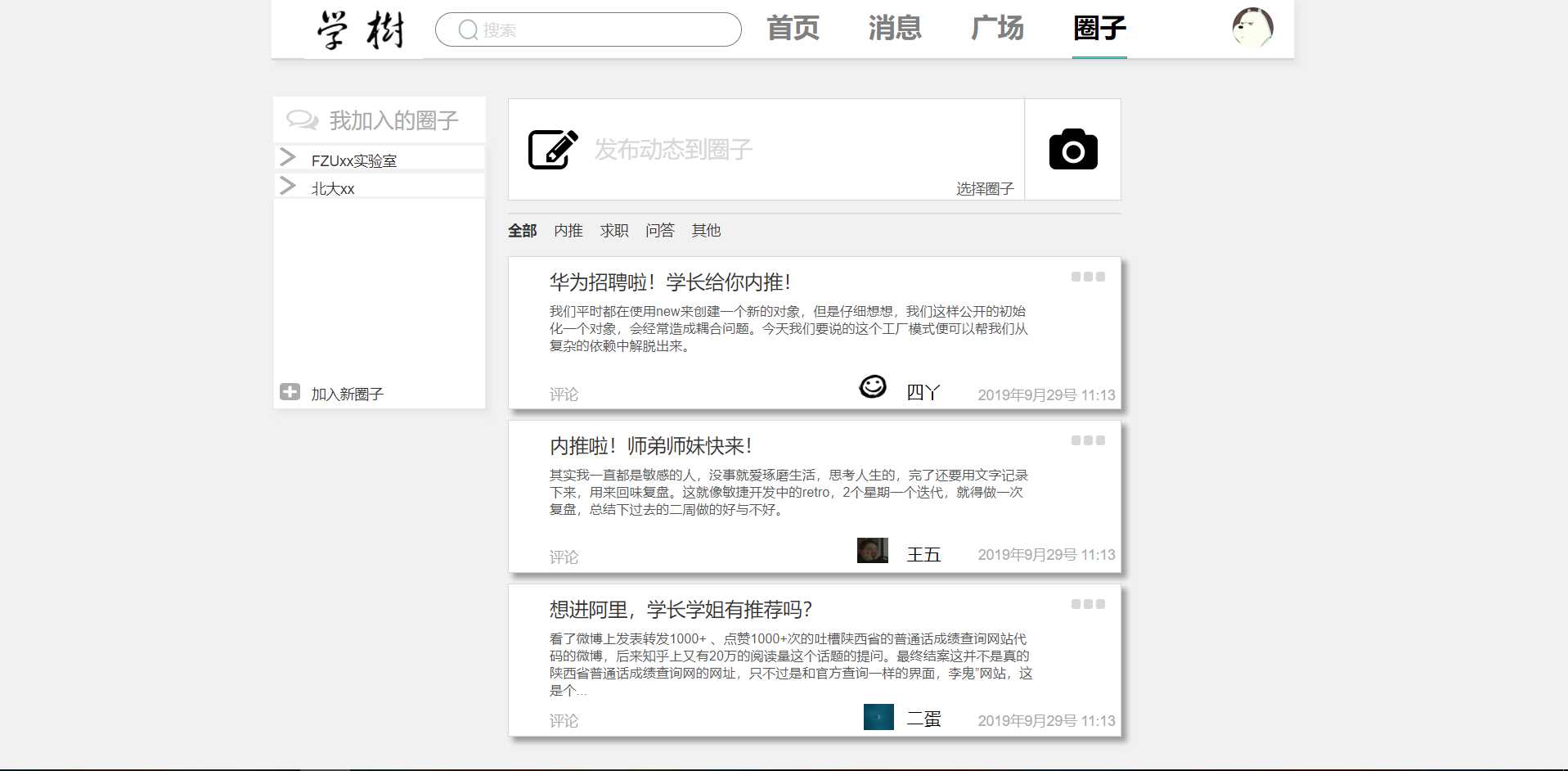1568x771 pixels.
Task: Open post titled 华为招聘啦！学长给你内推！
Action: pyautogui.click(x=670, y=283)
